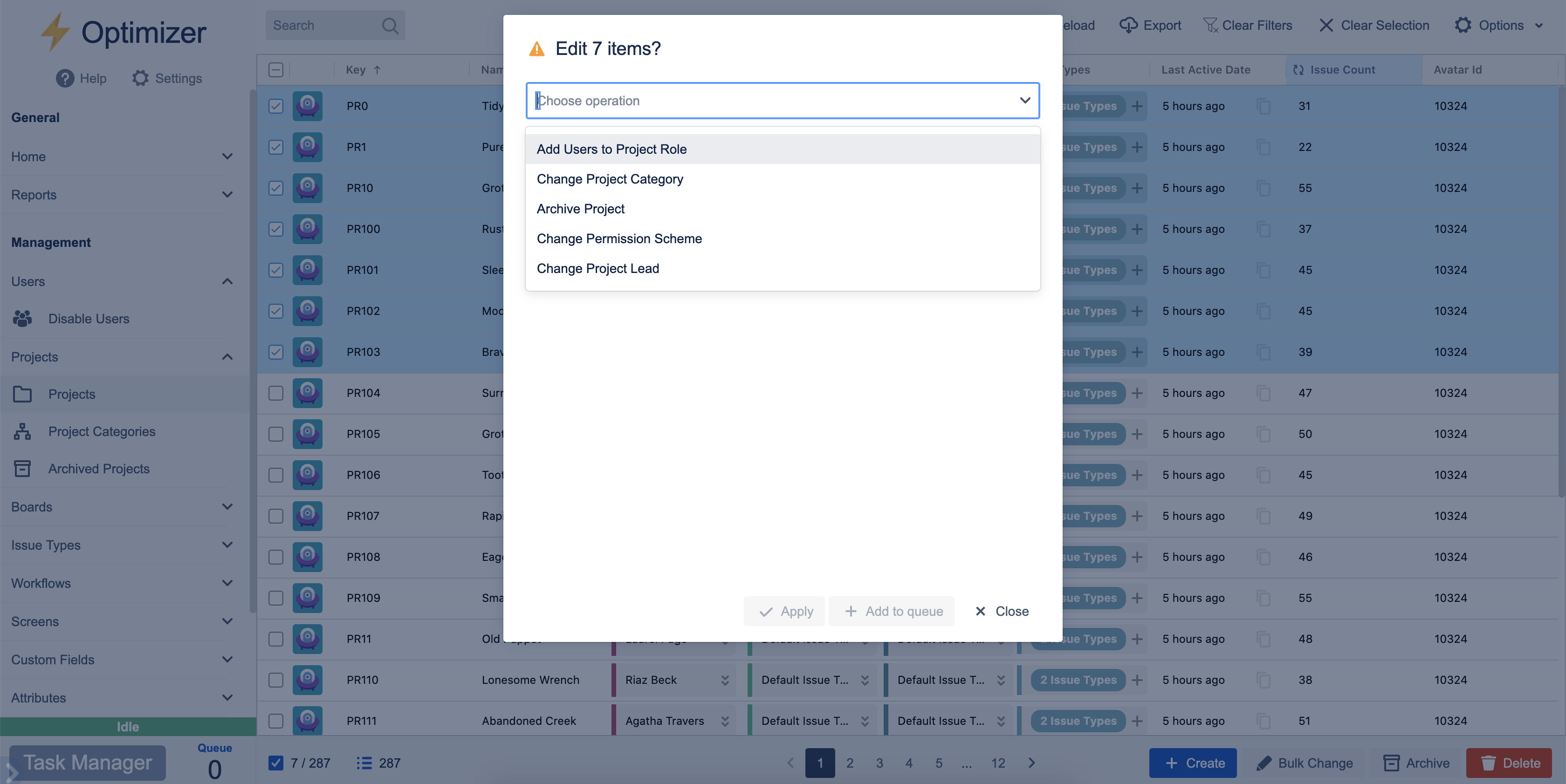Click the Search input field

click(x=322, y=25)
